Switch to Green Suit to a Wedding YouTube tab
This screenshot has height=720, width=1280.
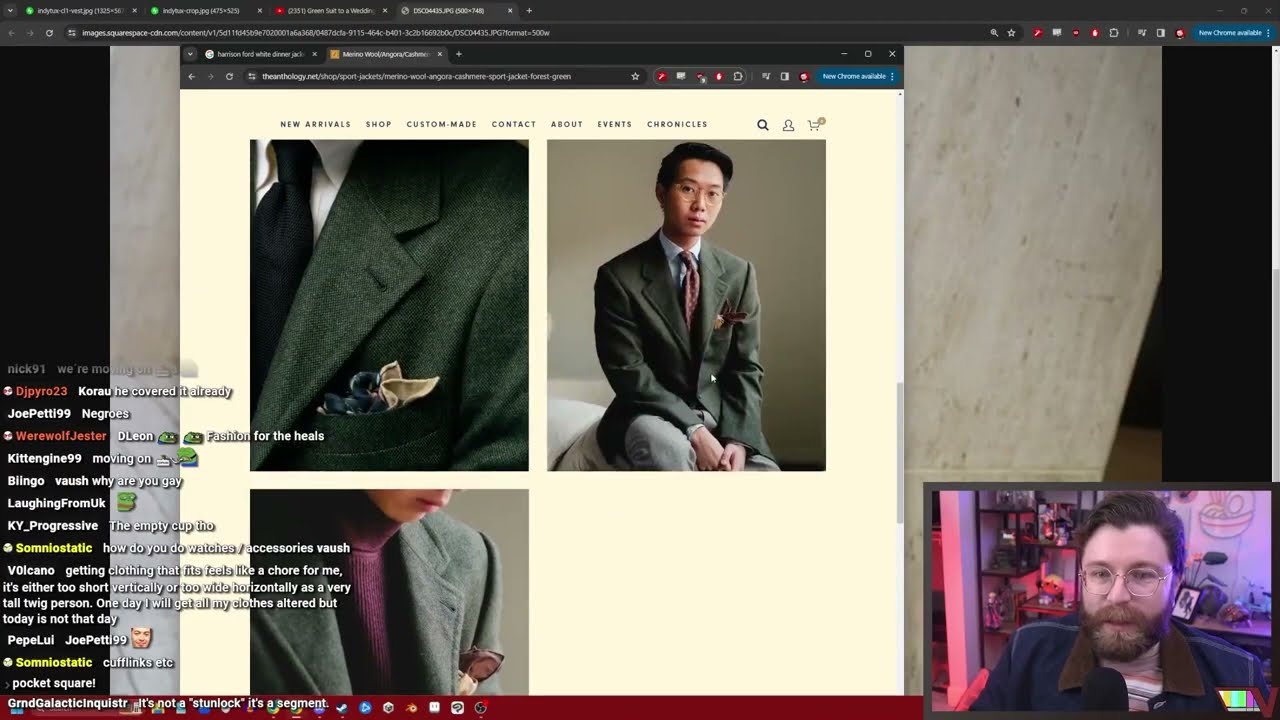tap(330, 11)
